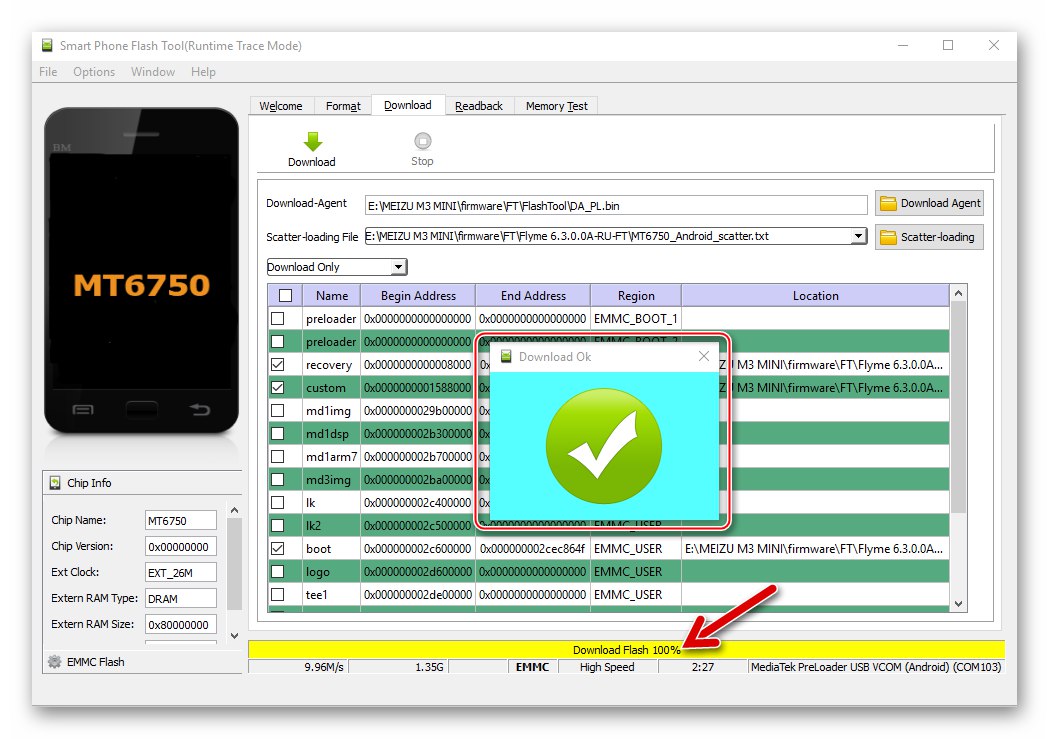Open the Download Only dropdown

(x=400, y=266)
